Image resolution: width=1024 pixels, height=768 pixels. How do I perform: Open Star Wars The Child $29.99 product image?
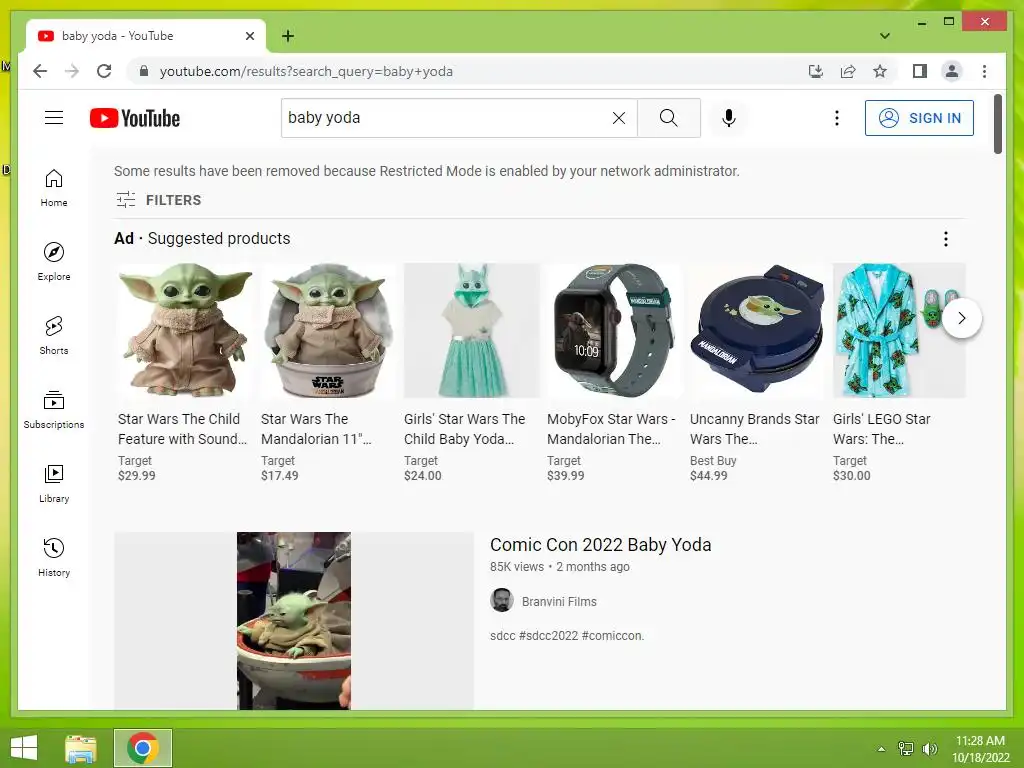(x=185, y=330)
